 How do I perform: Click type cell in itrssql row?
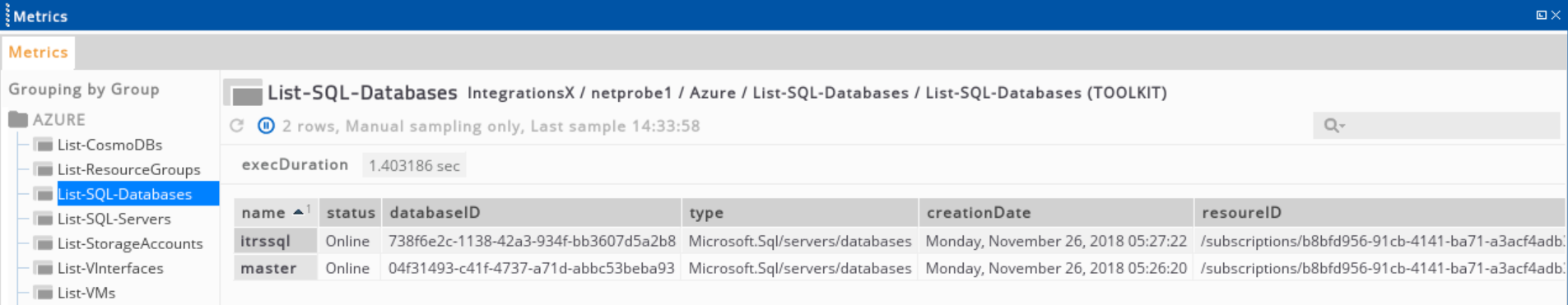(x=800, y=241)
